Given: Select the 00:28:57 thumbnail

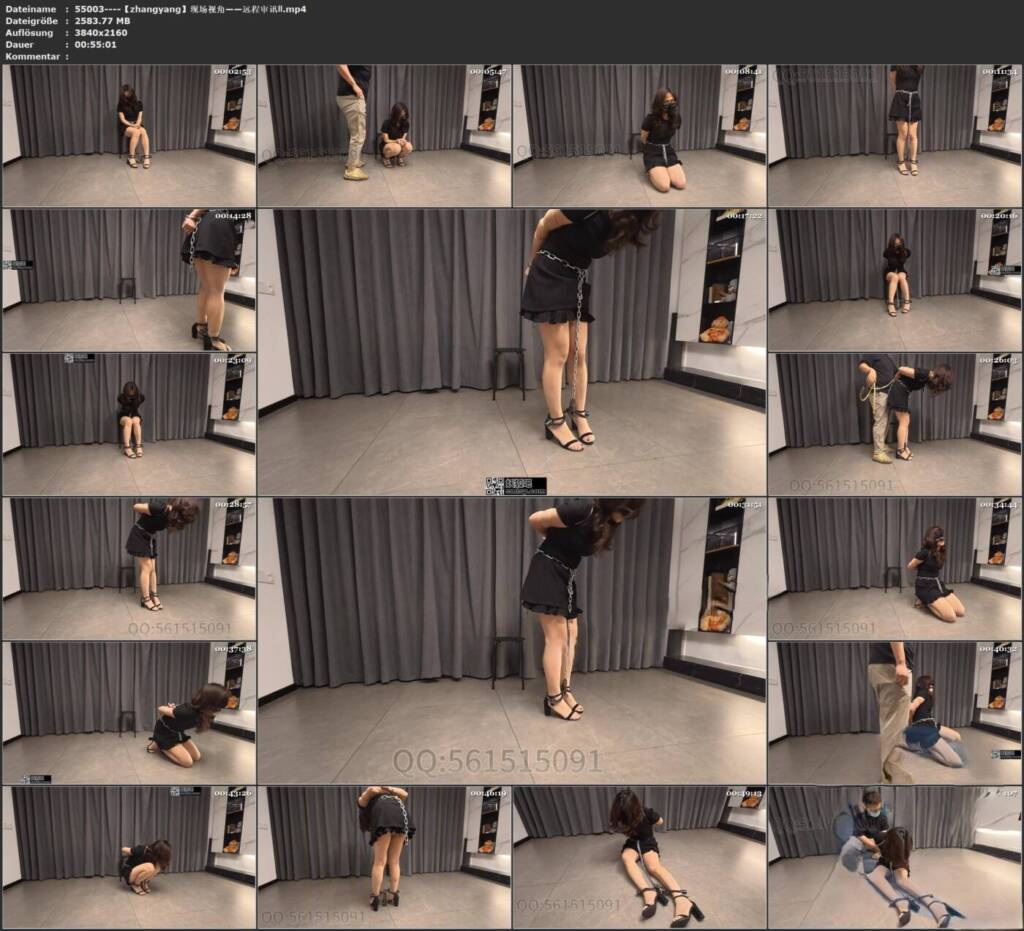Looking at the screenshot, I should pyautogui.click(x=129, y=569).
